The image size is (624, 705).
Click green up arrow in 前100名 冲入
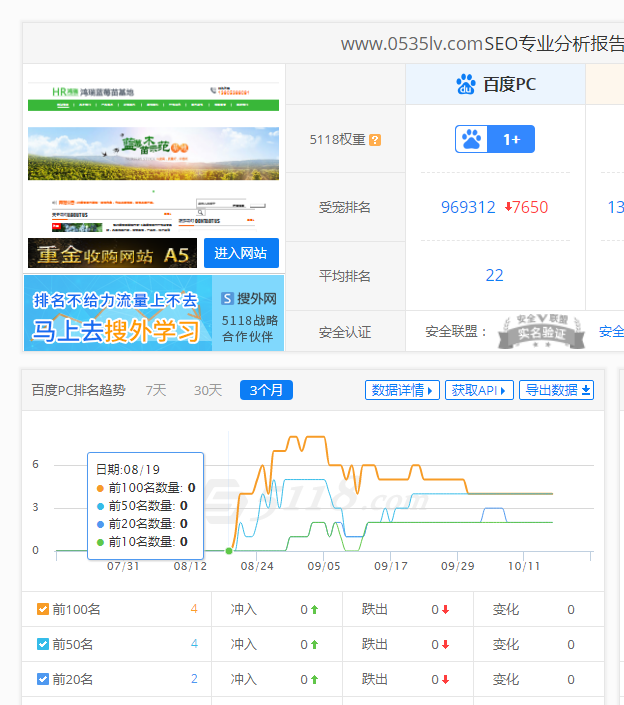(314, 610)
